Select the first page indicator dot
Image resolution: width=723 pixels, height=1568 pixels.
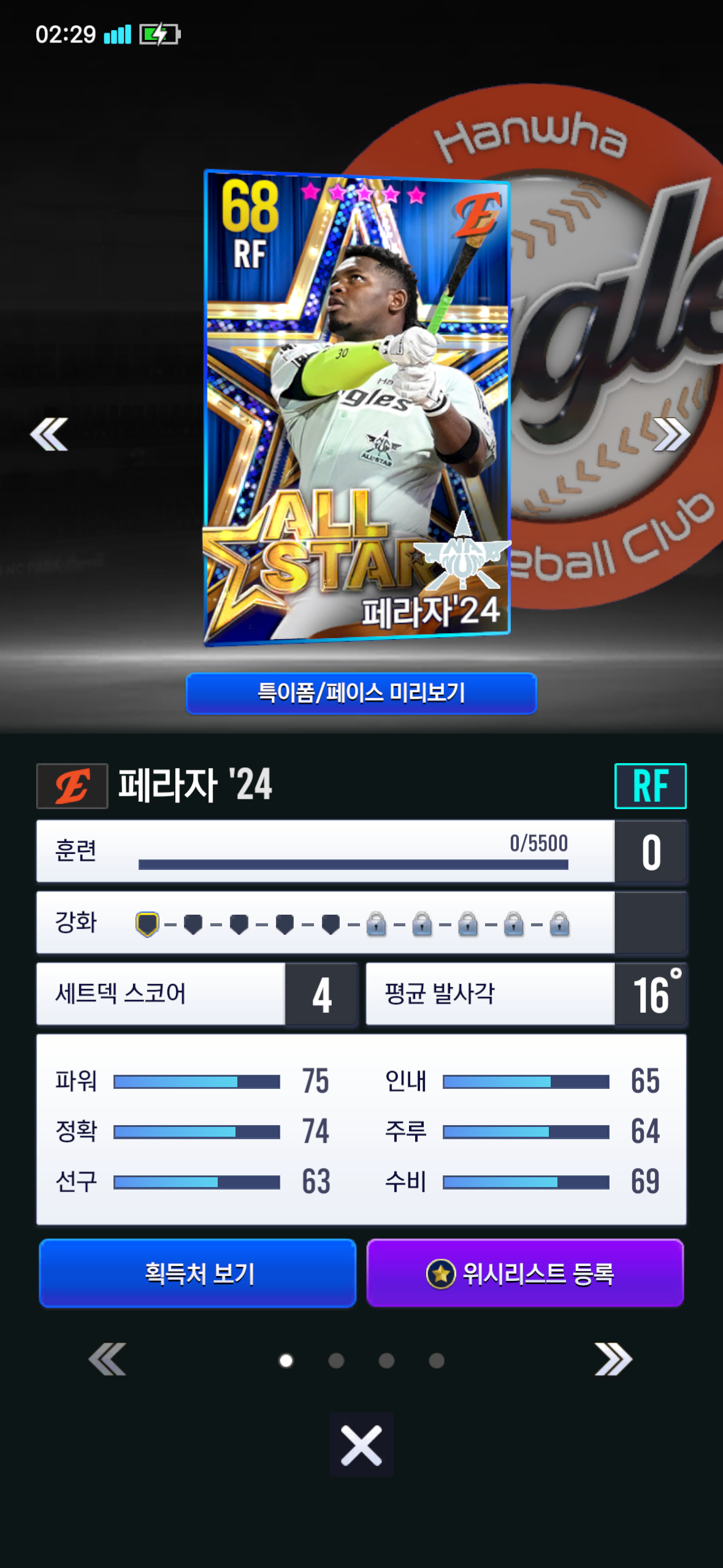point(286,1361)
